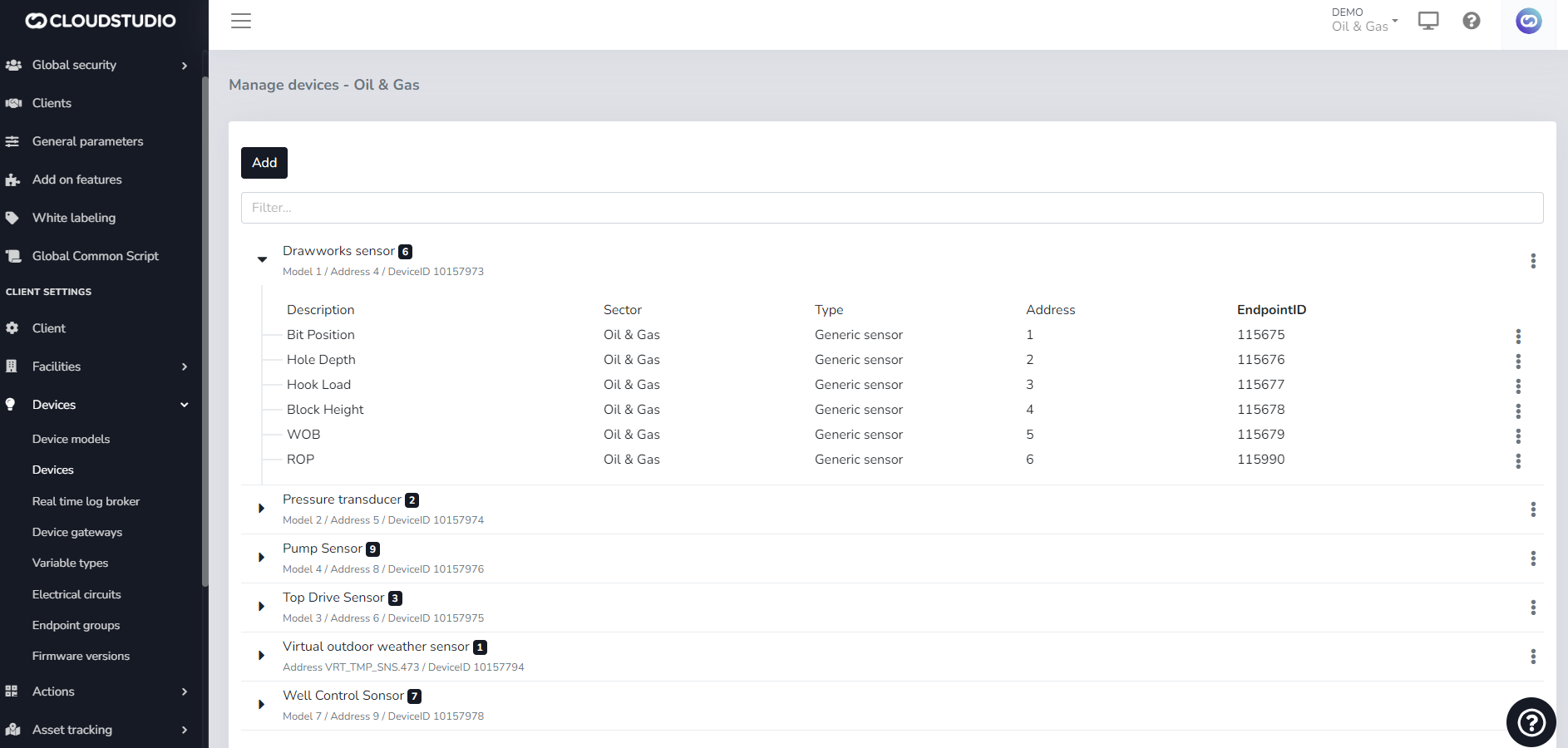Click the Add button
The width and height of the screenshot is (1568, 748).
coord(264,163)
